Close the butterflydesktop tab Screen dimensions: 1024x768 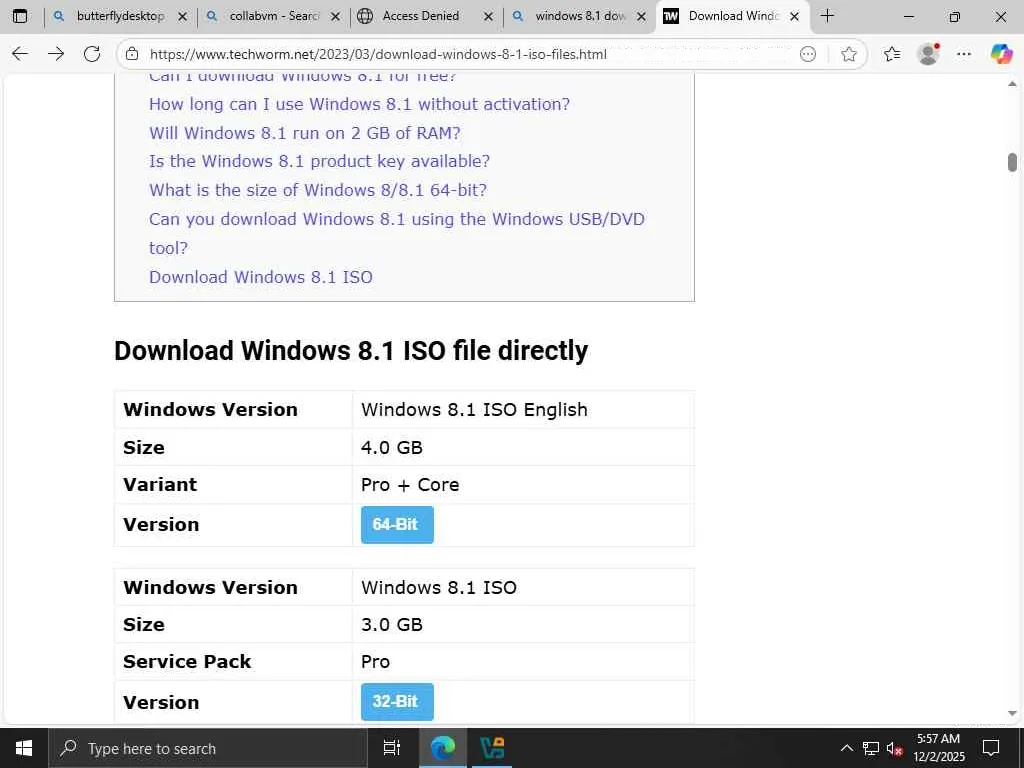[x=183, y=17]
